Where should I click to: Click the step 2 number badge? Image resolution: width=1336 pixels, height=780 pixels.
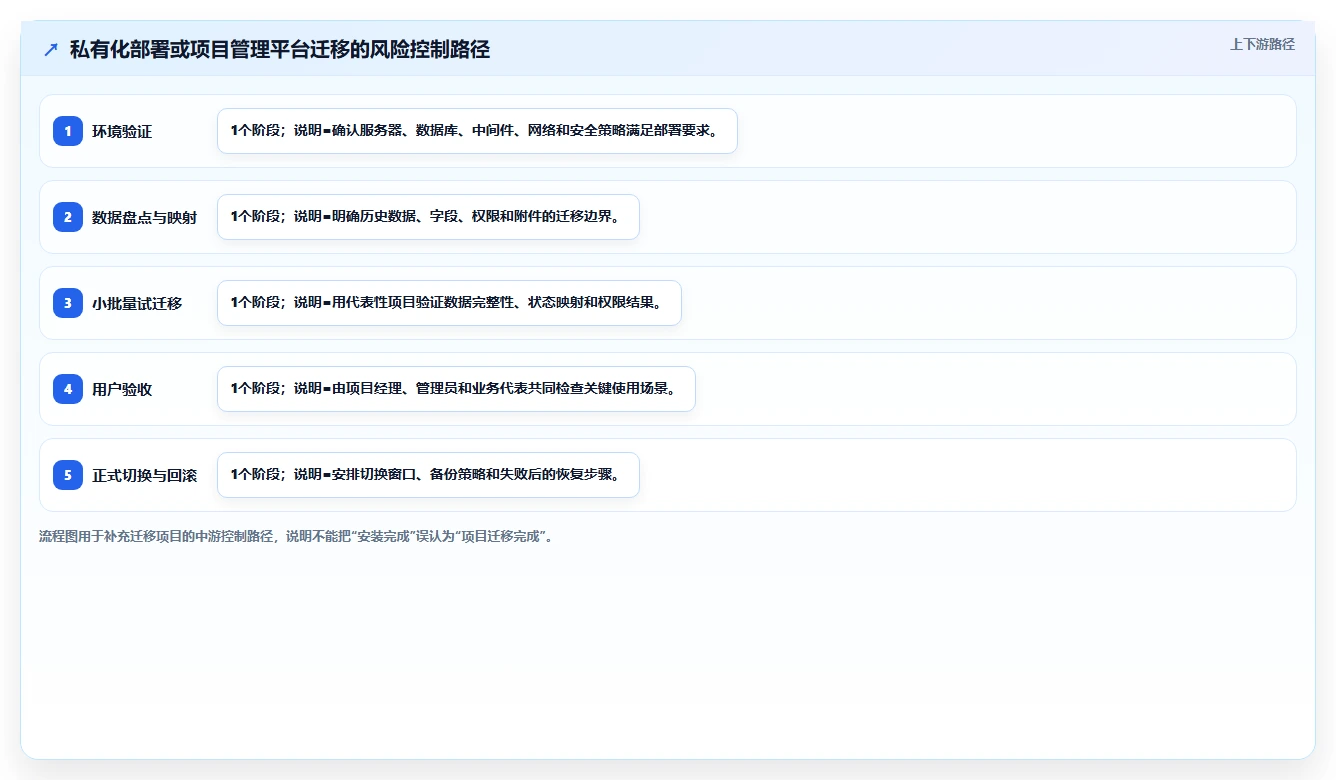(68, 217)
